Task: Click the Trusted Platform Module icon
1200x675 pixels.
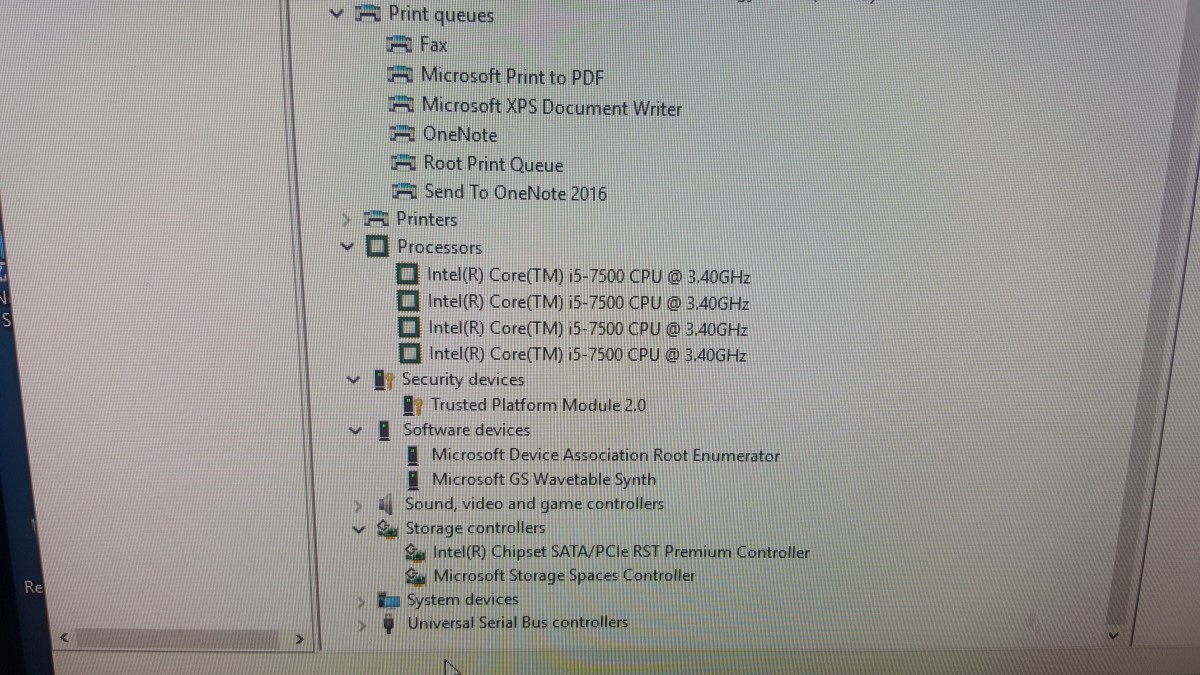Action: tap(414, 405)
